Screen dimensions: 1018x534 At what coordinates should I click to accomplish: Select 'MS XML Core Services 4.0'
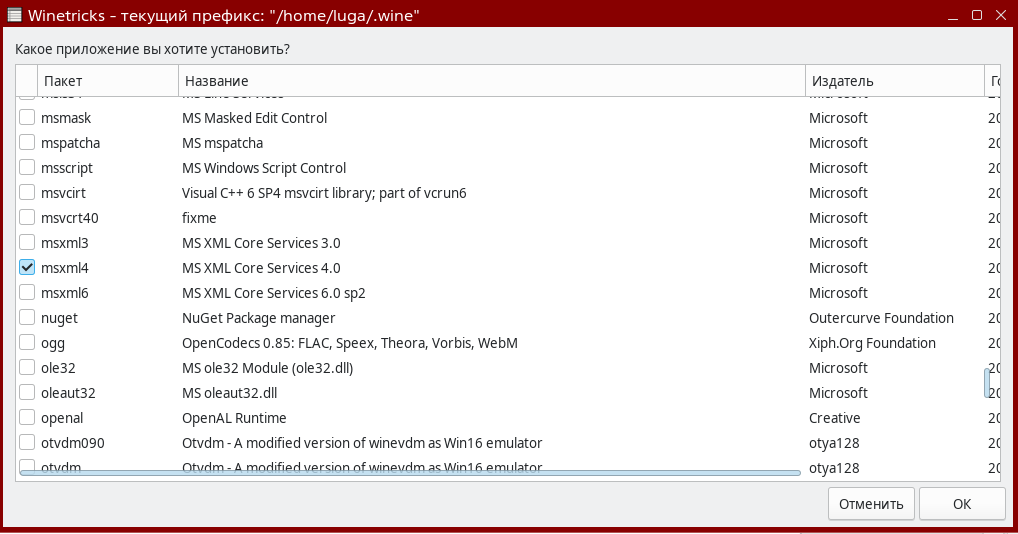tap(261, 268)
